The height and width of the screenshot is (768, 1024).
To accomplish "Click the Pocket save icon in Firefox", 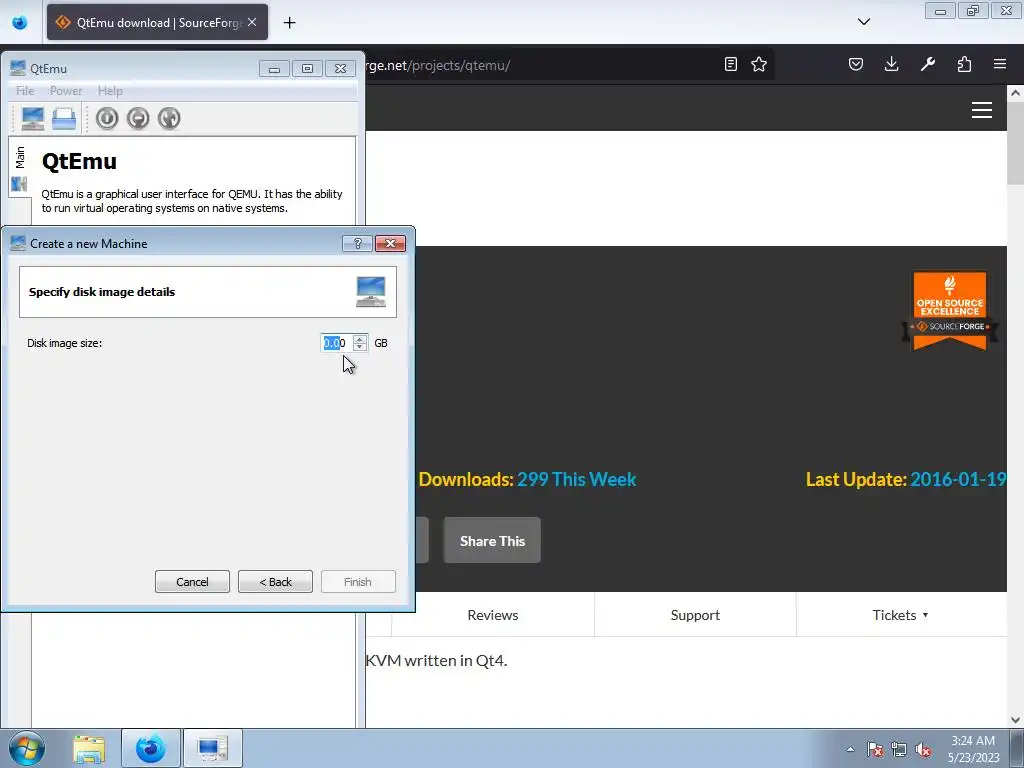I will [x=856, y=64].
